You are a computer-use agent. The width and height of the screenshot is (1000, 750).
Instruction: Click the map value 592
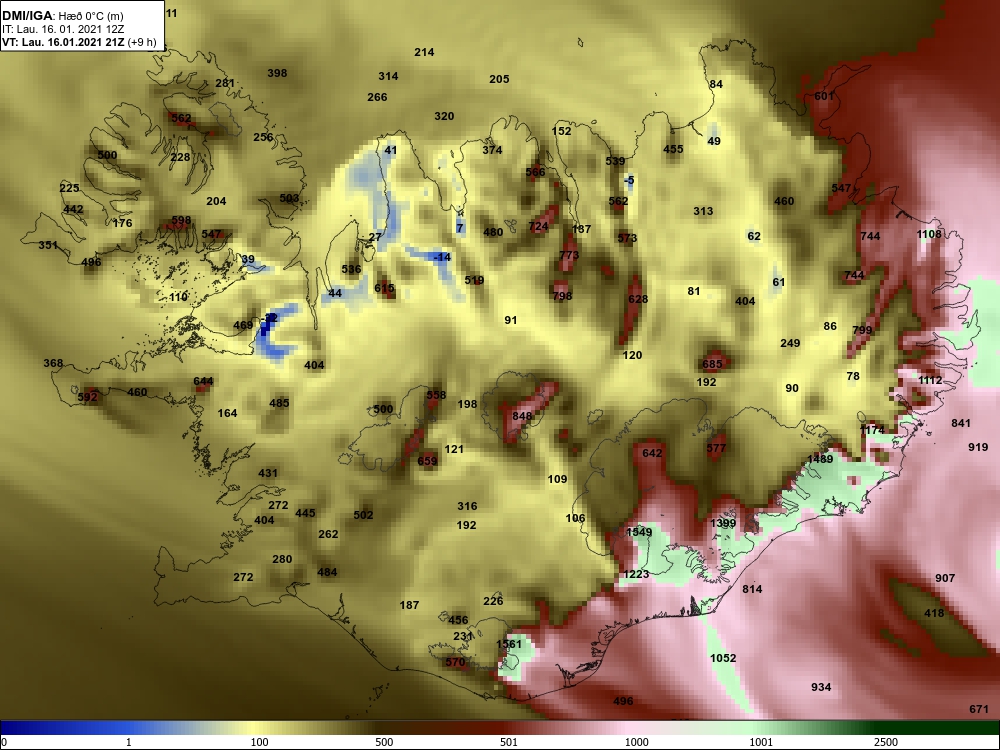pyautogui.click(x=87, y=397)
